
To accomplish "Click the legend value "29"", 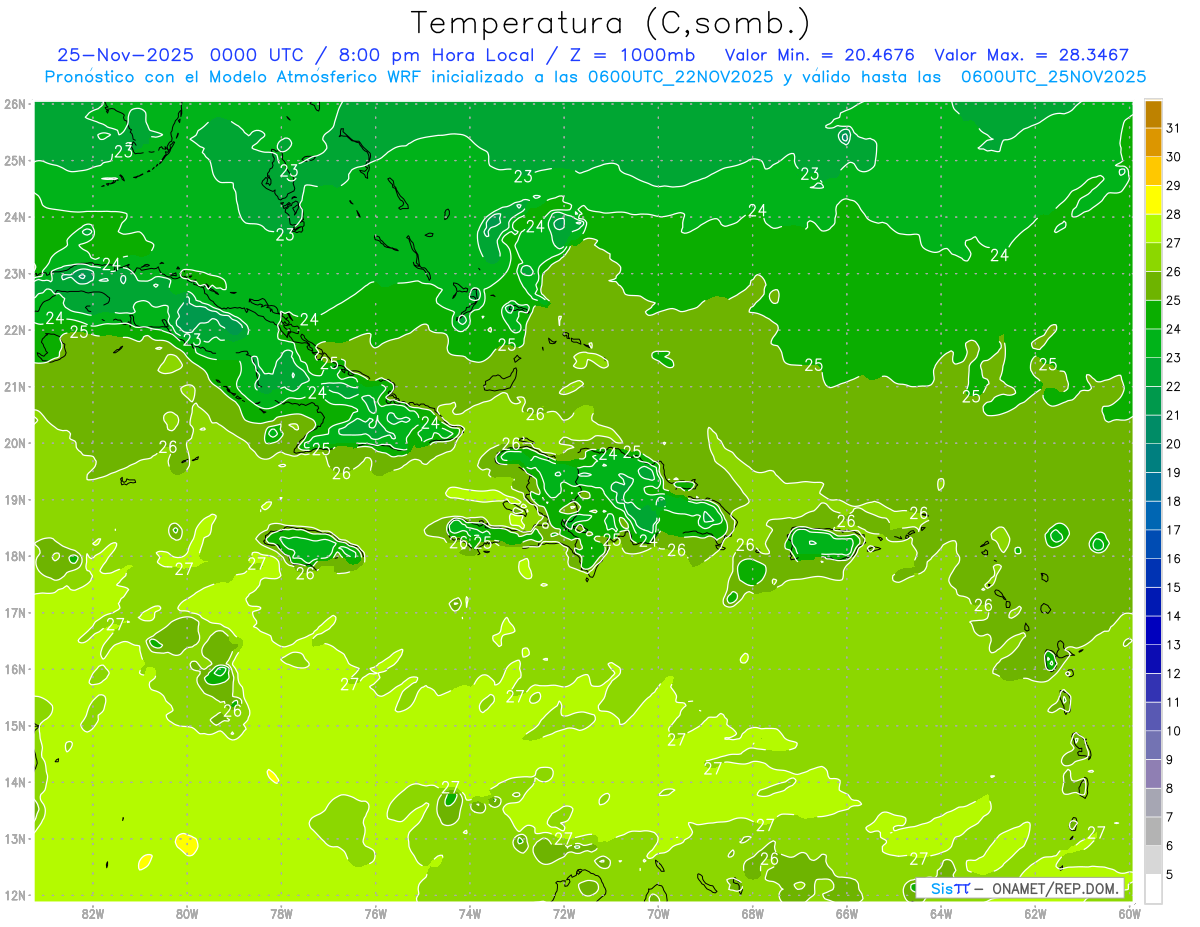I will coord(1173,186).
